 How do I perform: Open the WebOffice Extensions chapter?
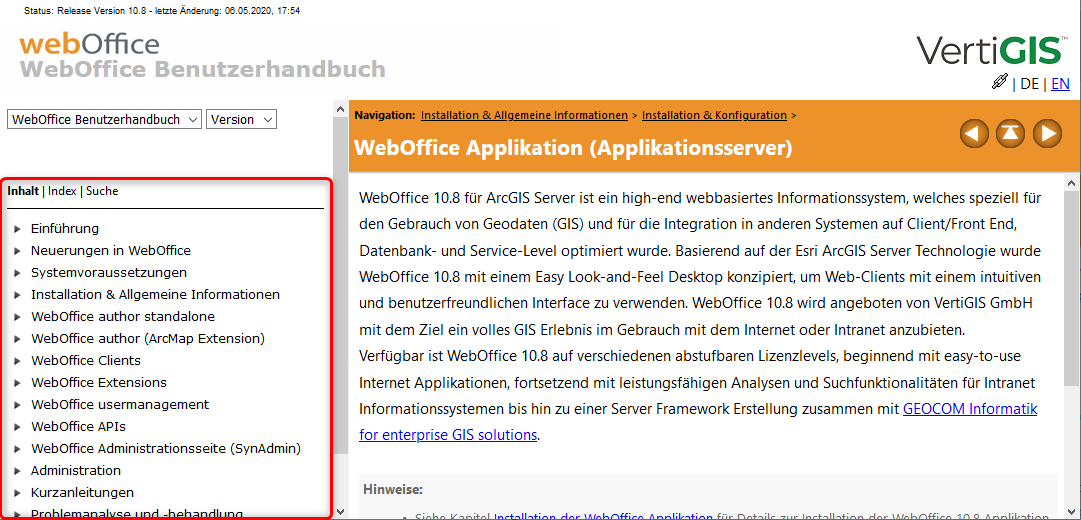point(99,382)
